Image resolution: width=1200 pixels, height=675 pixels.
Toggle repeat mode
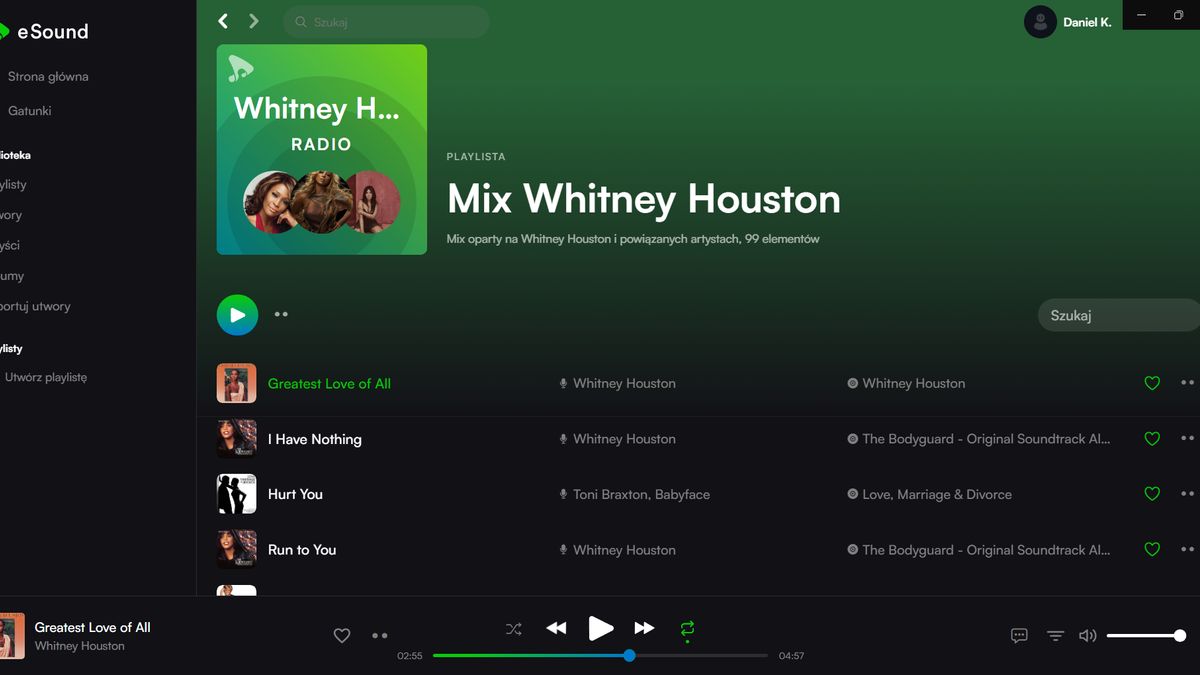pyautogui.click(x=687, y=629)
